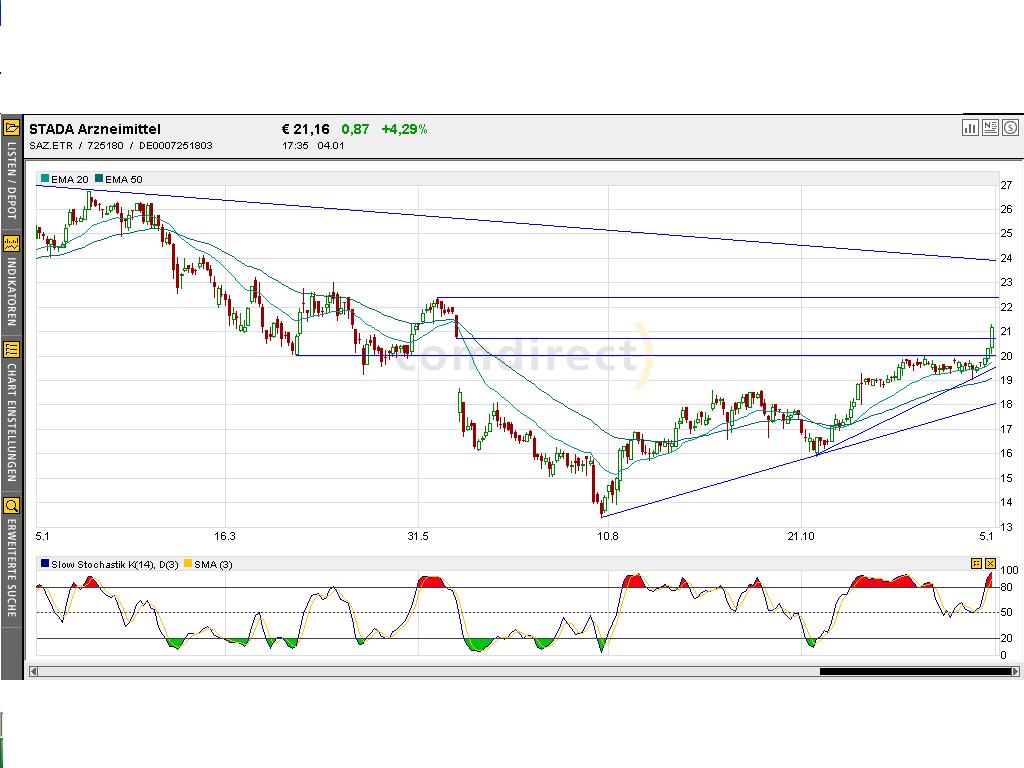Viewport: 1024px width, 768px height.
Task: Click the EMA 50 legend color swatch
Action: (x=99, y=178)
